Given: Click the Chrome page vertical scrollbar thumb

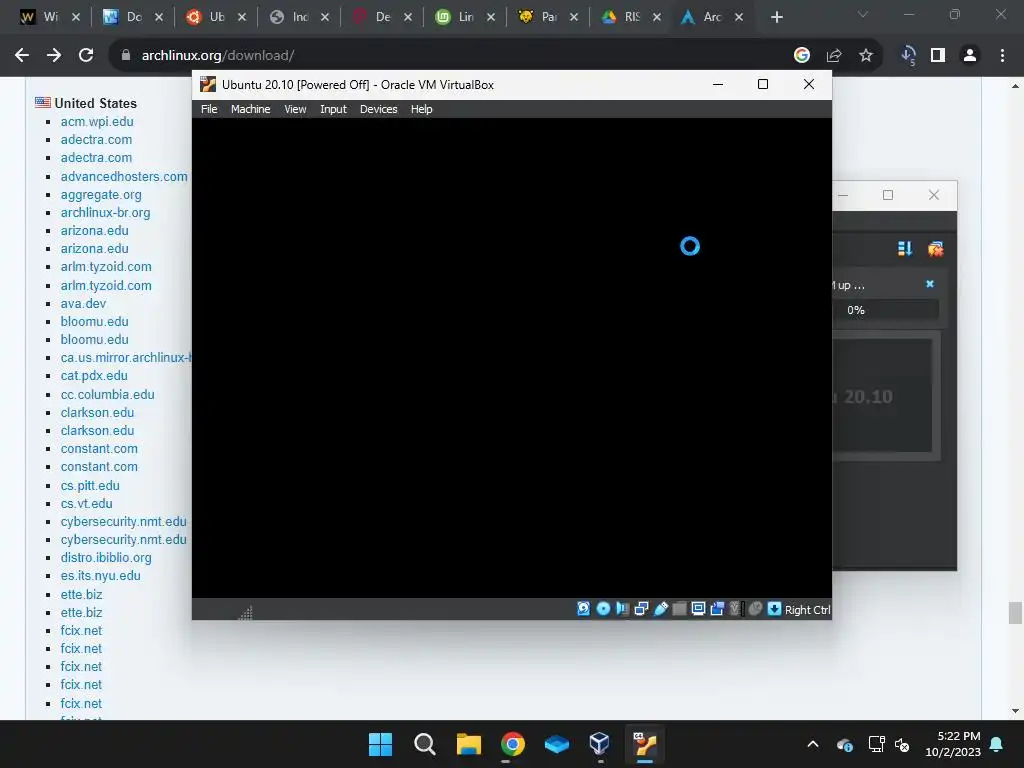Looking at the screenshot, I should click(x=1015, y=613).
